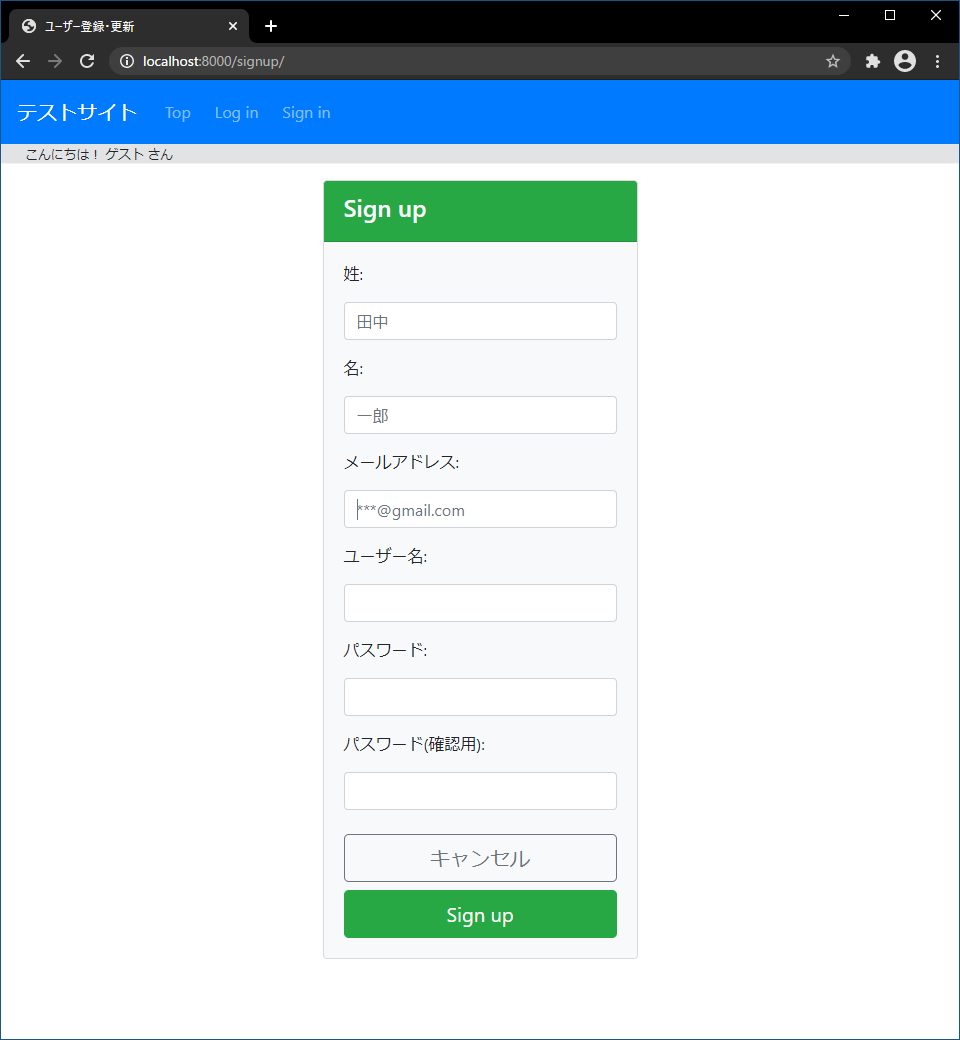Focus the address bar showing localhost:8000/signup/
The height and width of the screenshot is (1040, 960).
coord(479,61)
